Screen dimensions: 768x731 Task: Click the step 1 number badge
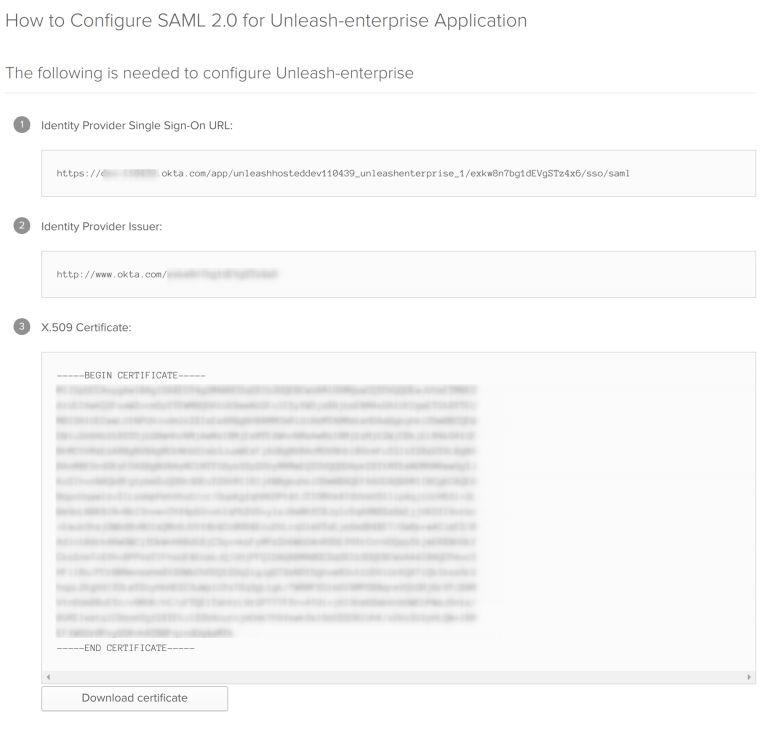pos(22,125)
